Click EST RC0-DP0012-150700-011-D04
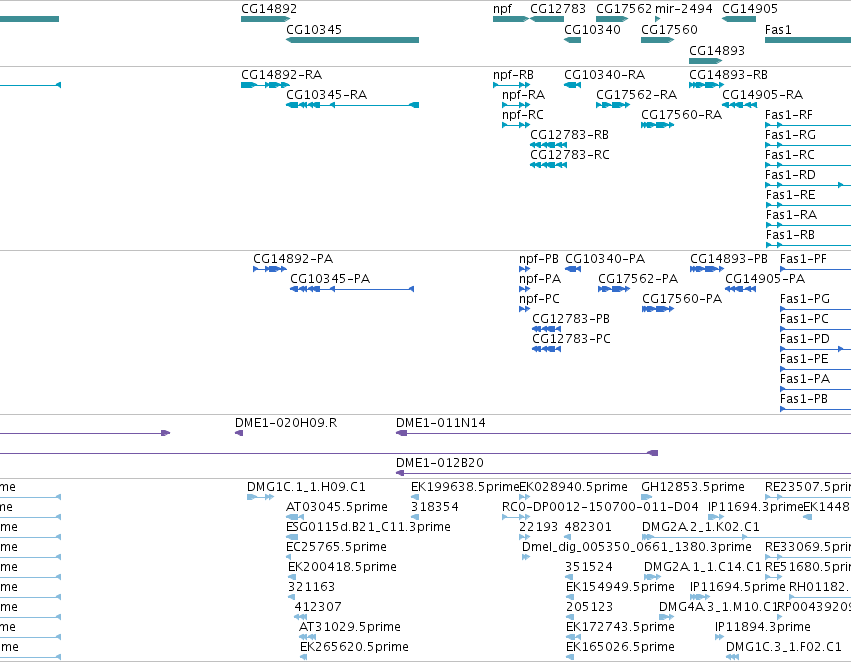This screenshot has width=851, height=662. pyautogui.click(x=600, y=507)
